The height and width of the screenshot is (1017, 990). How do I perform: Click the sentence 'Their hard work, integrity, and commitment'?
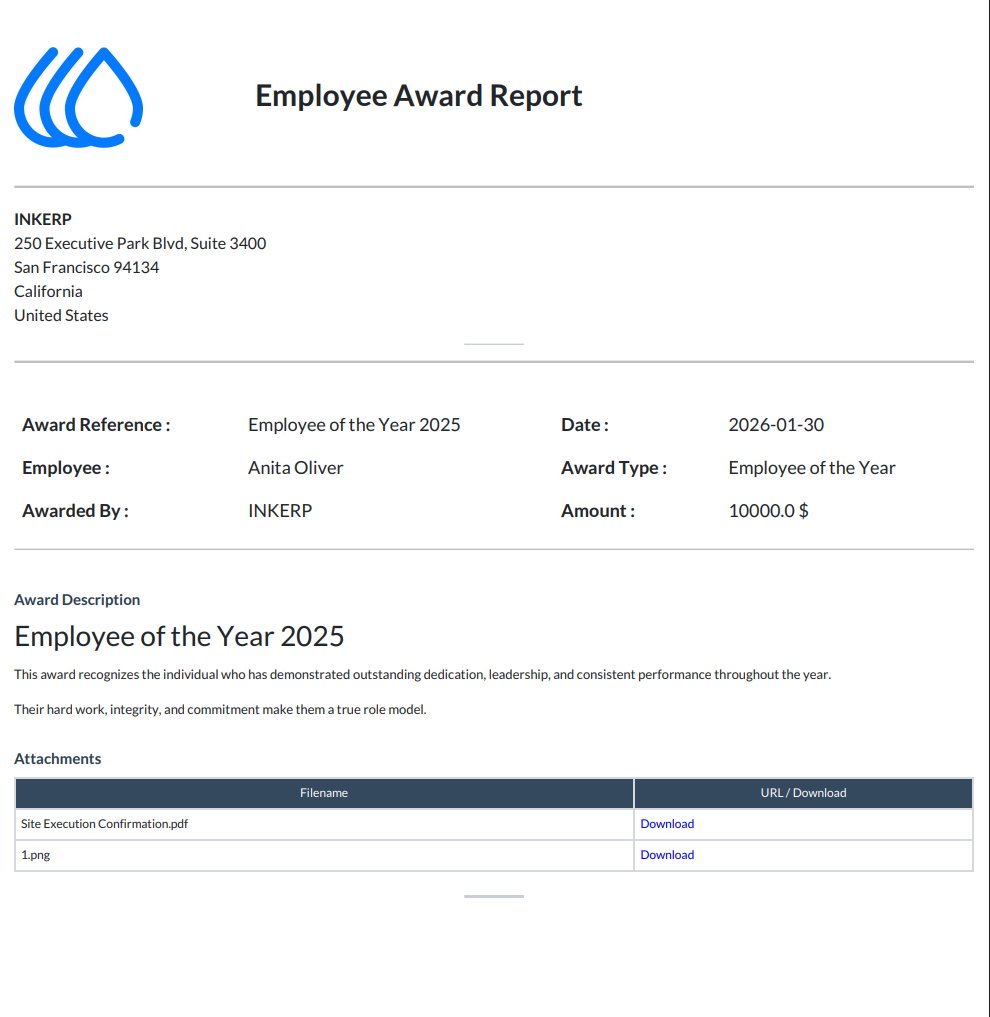pos(220,710)
